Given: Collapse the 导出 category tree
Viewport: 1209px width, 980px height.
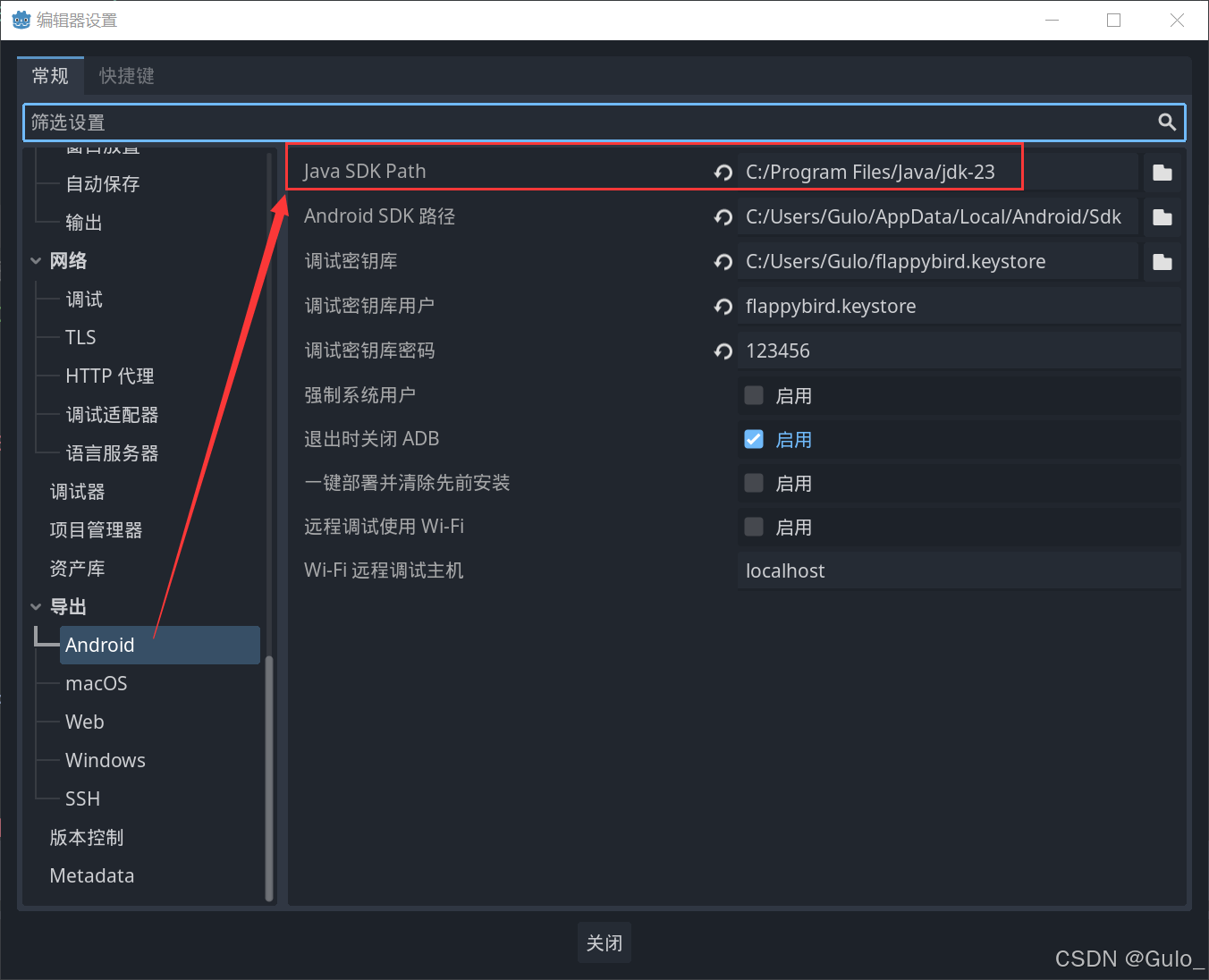Looking at the screenshot, I should click(x=36, y=605).
